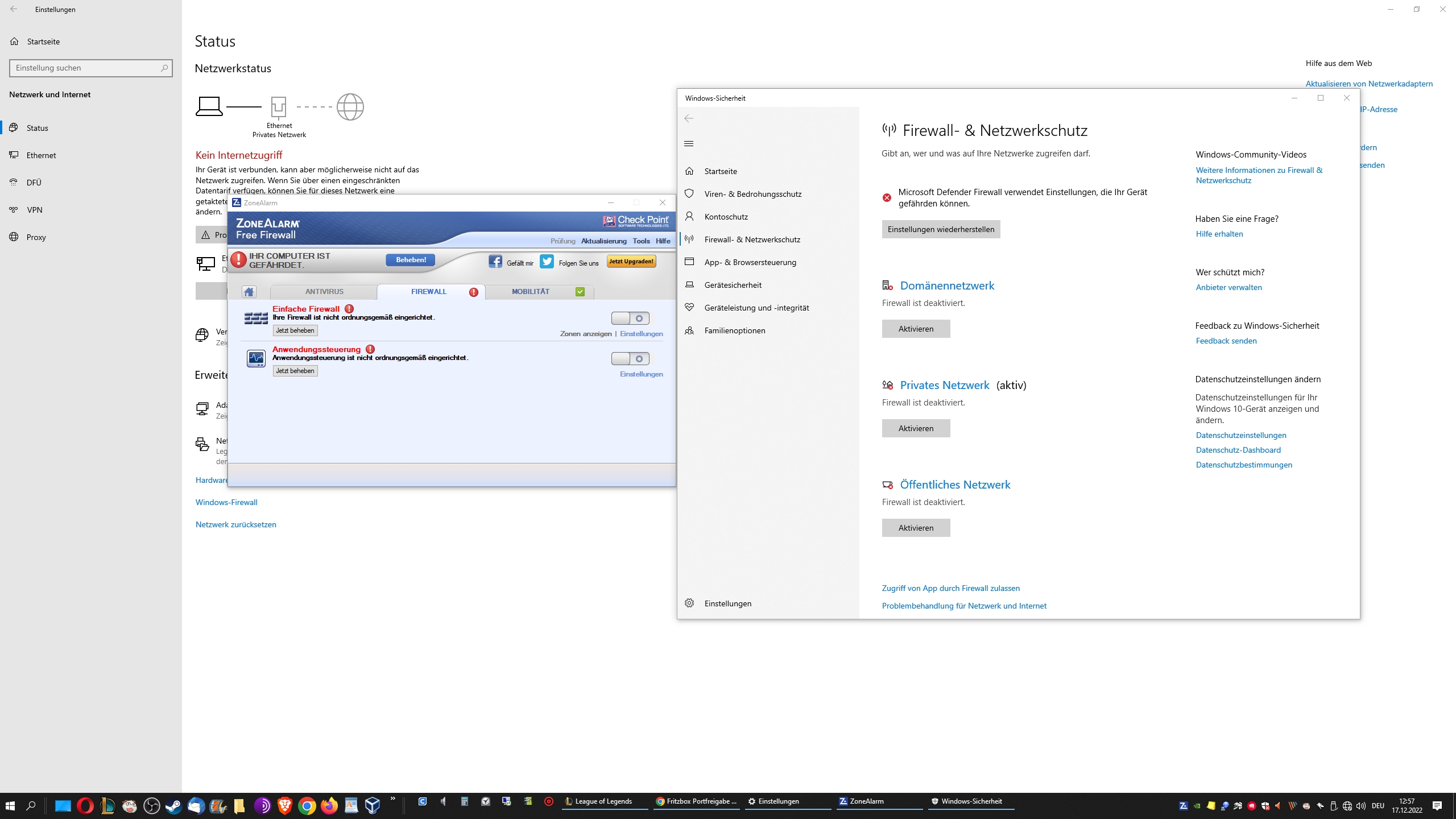Image resolution: width=1456 pixels, height=819 pixels.
Task: Click the Twitter Folgen Sie uns icon
Action: (x=547, y=262)
